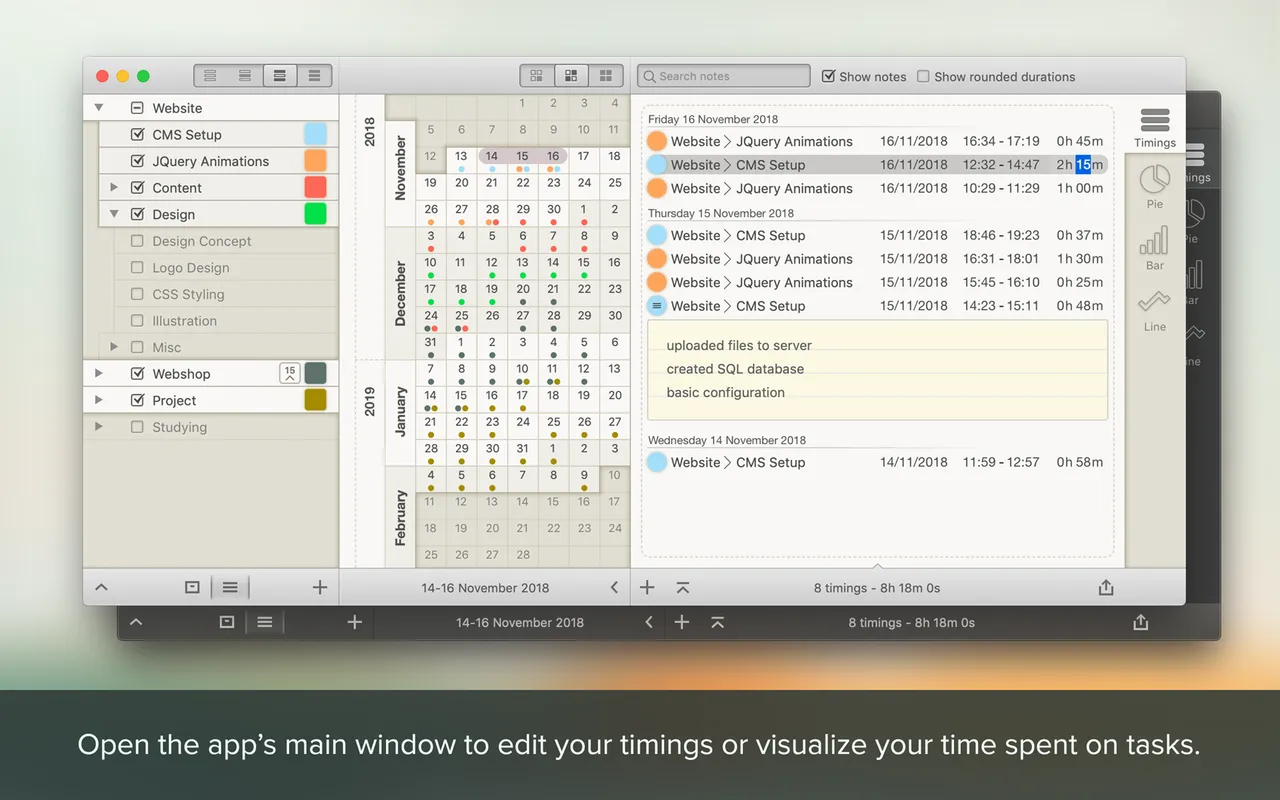Image resolution: width=1280 pixels, height=800 pixels.
Task: Click the green Design color swatch
Action: coord(315,214)
